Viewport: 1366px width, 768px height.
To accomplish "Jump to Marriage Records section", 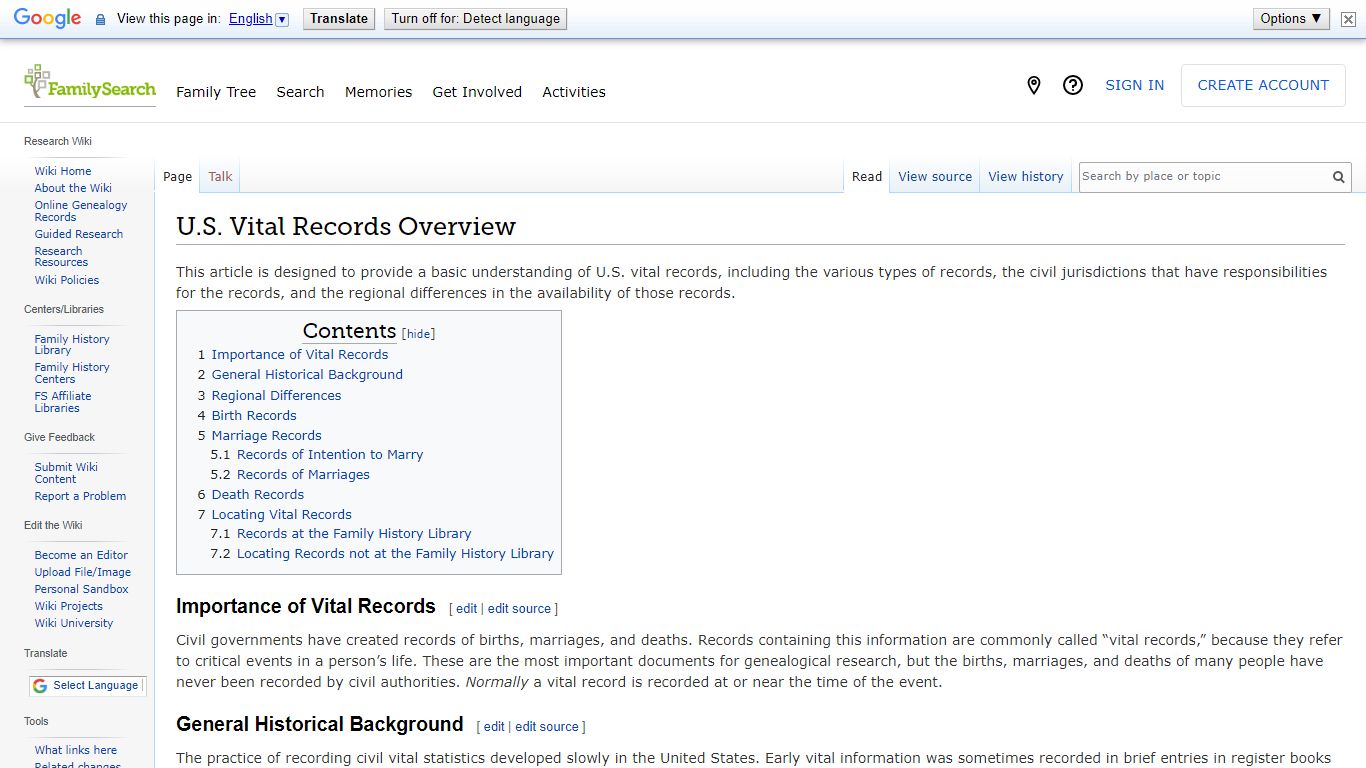I will click(x=266, y=435).
